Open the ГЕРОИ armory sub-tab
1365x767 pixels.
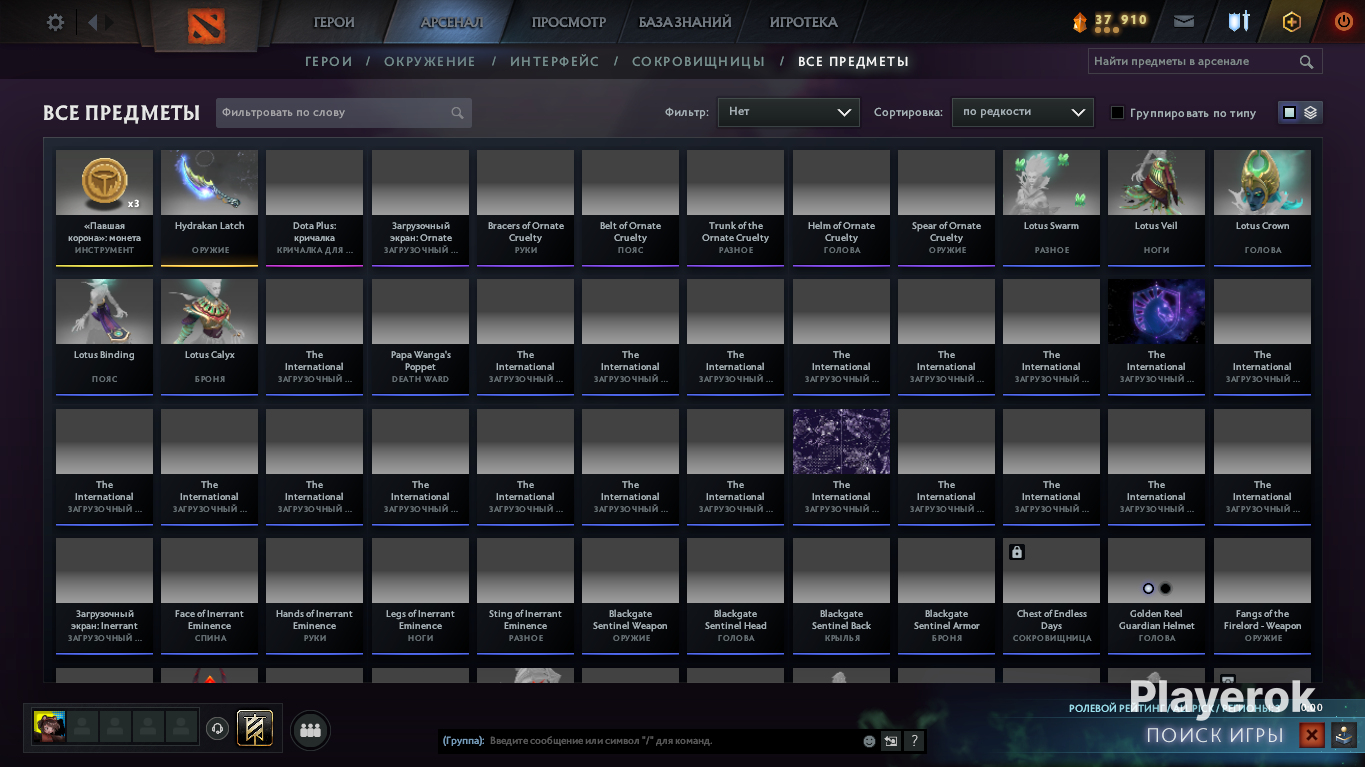[329, 62]
